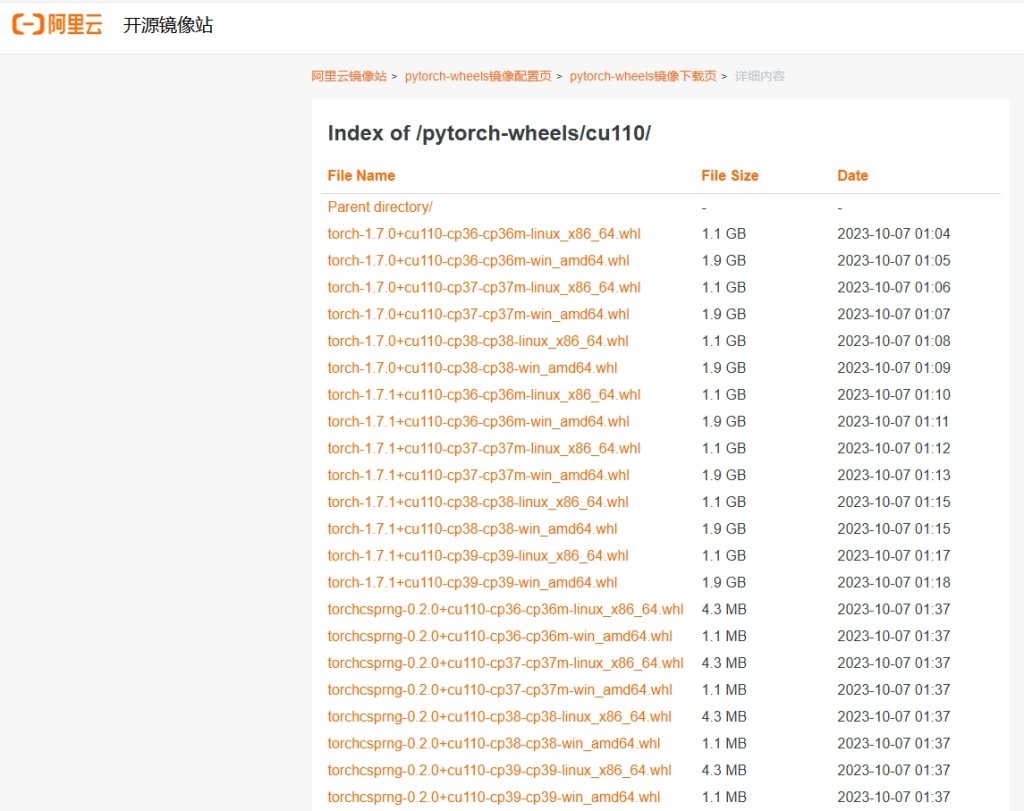Click date 2023-10-07 01:18
This screenshot has height=811, width=1024.
[x=893, y=582]
